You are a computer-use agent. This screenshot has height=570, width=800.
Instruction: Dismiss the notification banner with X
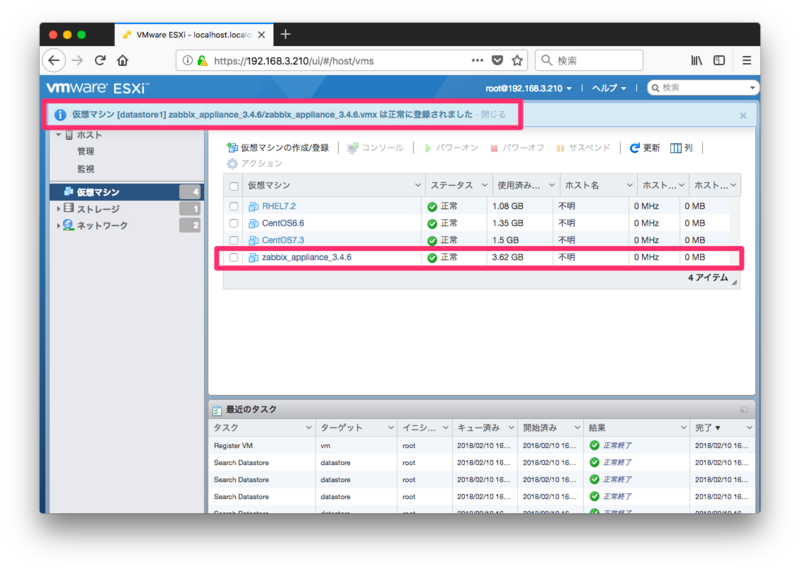point(743,116)
